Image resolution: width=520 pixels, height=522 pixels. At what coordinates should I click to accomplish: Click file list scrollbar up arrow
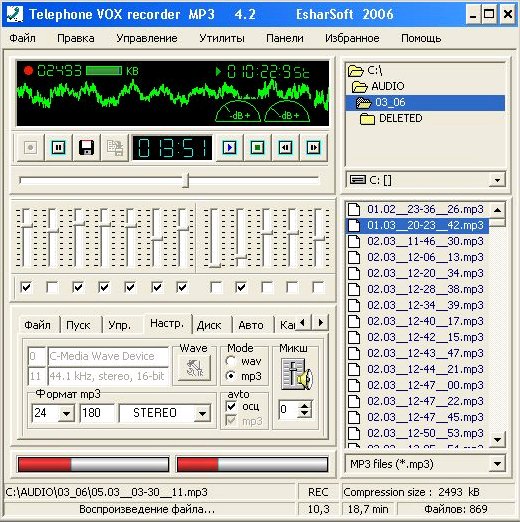tap(497, 210)
